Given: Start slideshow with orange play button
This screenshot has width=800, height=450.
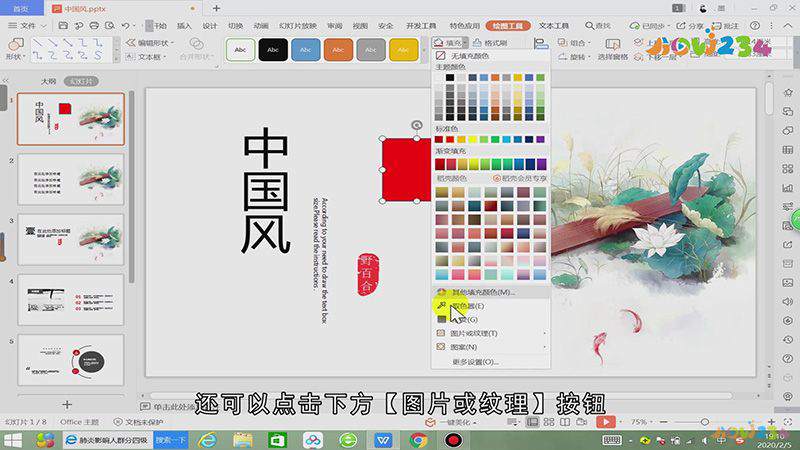Looking at the screenshot, I should click(606, 422).
